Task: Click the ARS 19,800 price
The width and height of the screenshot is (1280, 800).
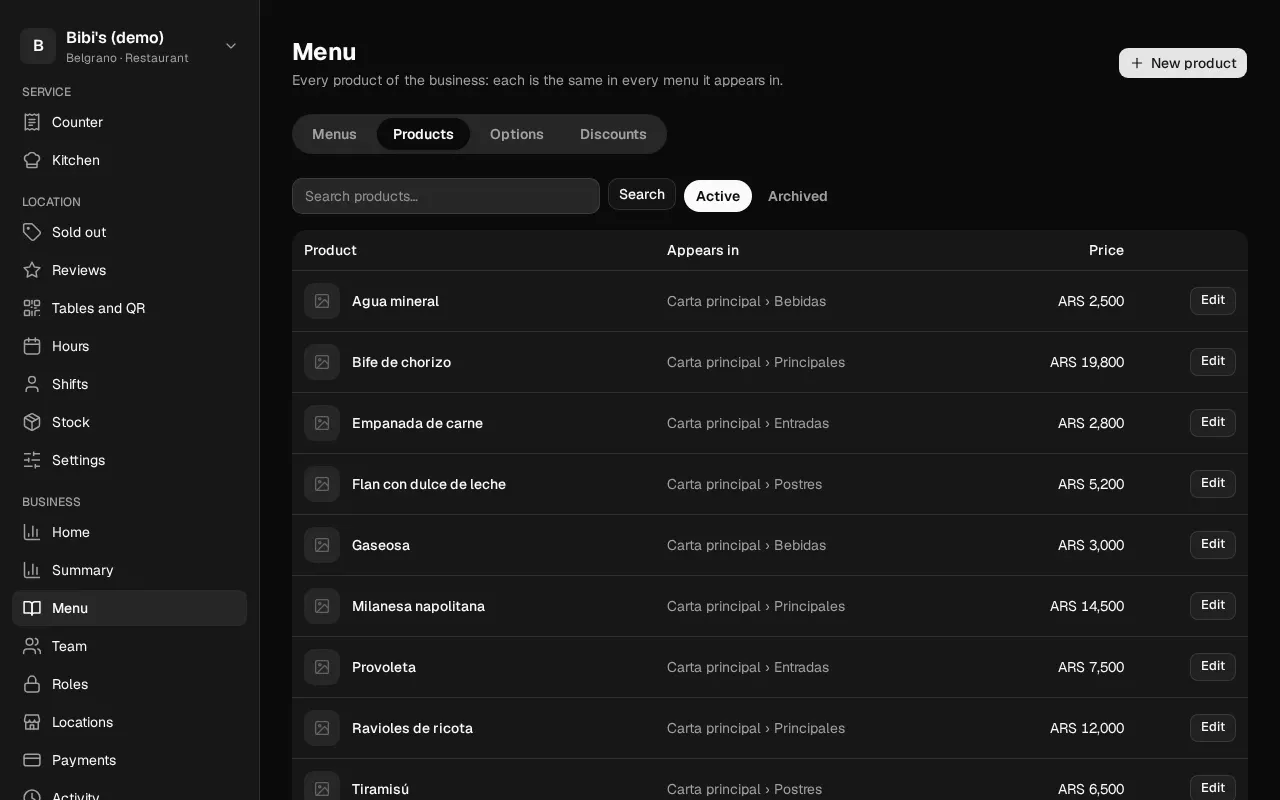Action: click(1087, 362)
